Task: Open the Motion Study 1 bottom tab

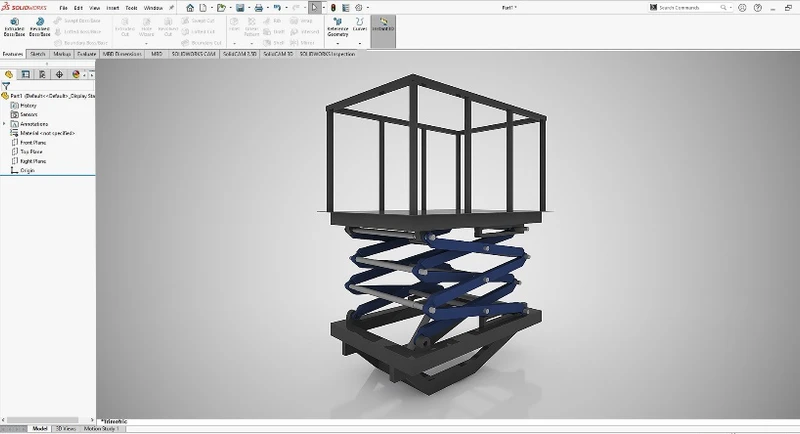Action: point(101,428)
